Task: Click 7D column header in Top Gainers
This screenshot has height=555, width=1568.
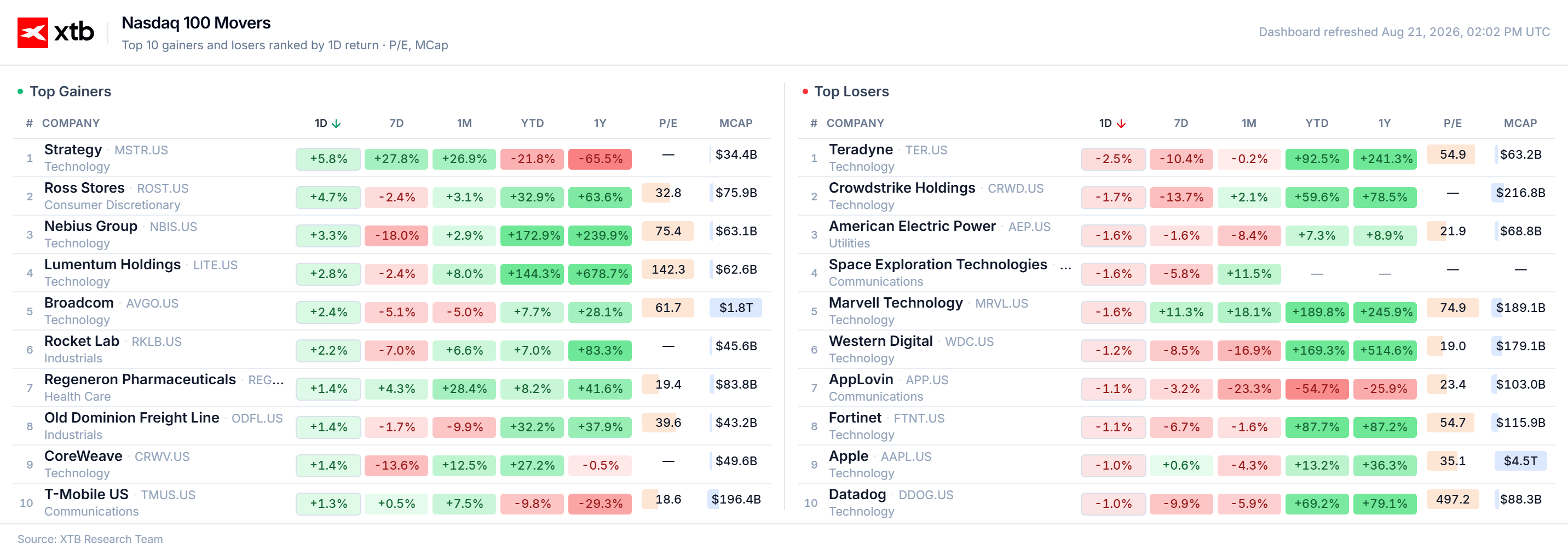Action: pyautogui.click(x=396, y=124)
